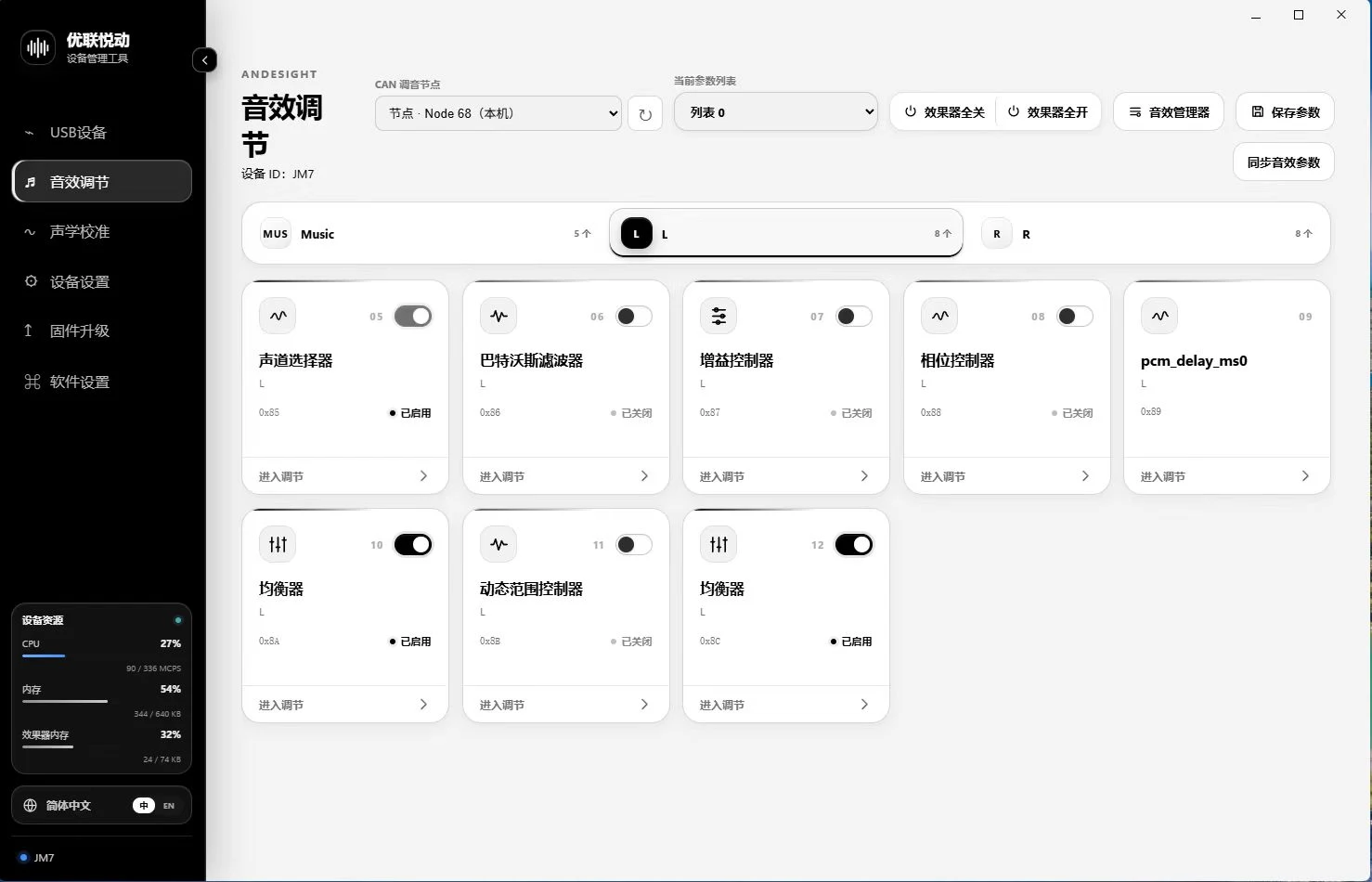Click the 动态范围控制器 card pulse icon
The image size is (1372, 882).
498,544
